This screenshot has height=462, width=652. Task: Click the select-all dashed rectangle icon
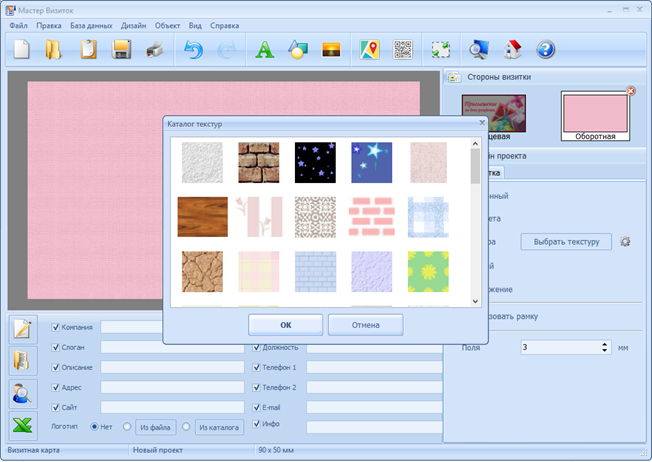coord(441,49)
